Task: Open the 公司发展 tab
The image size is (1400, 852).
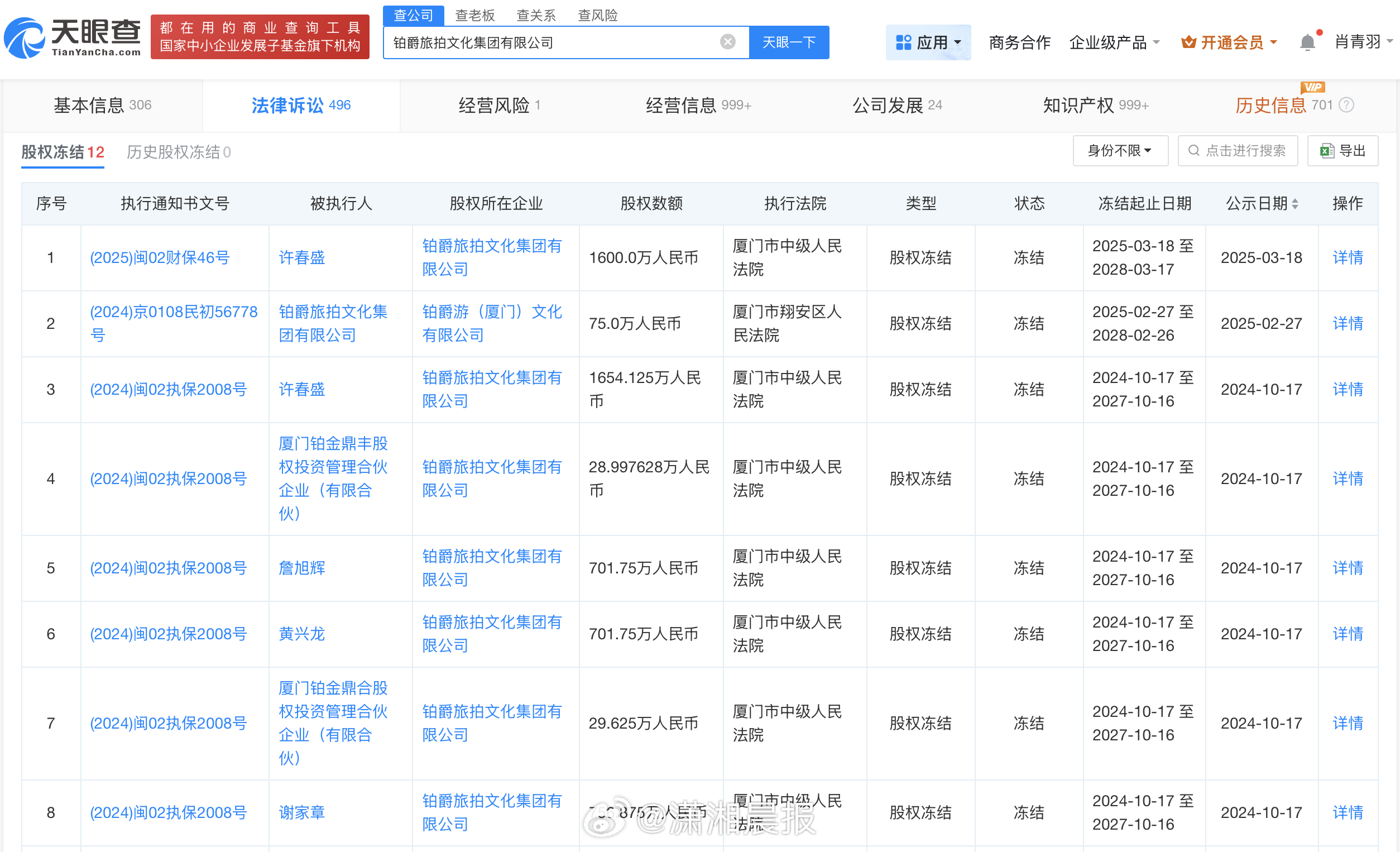Action: [897, 105]
